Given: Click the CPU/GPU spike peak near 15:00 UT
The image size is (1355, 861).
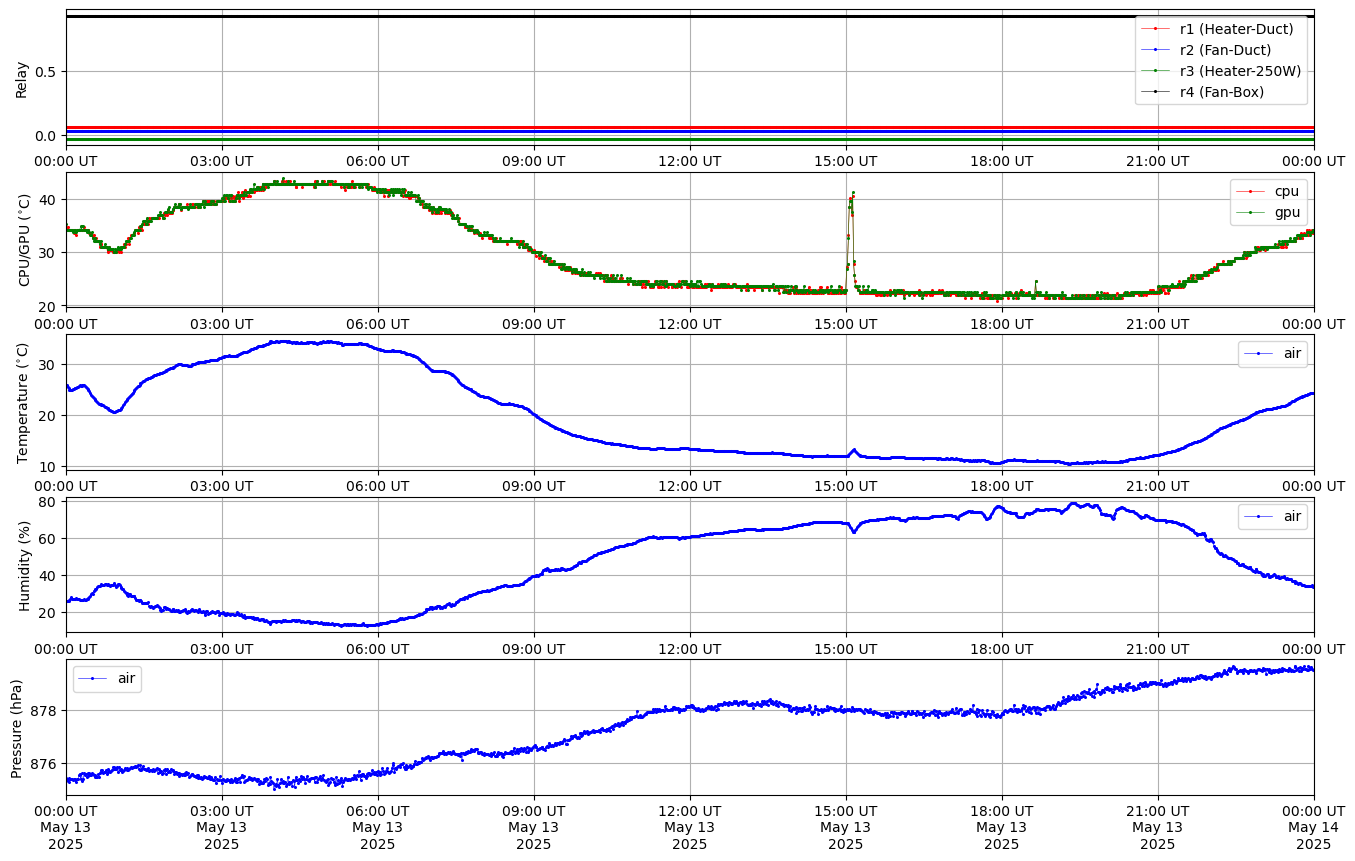Looking at the screenshot, I should (853, 192).
